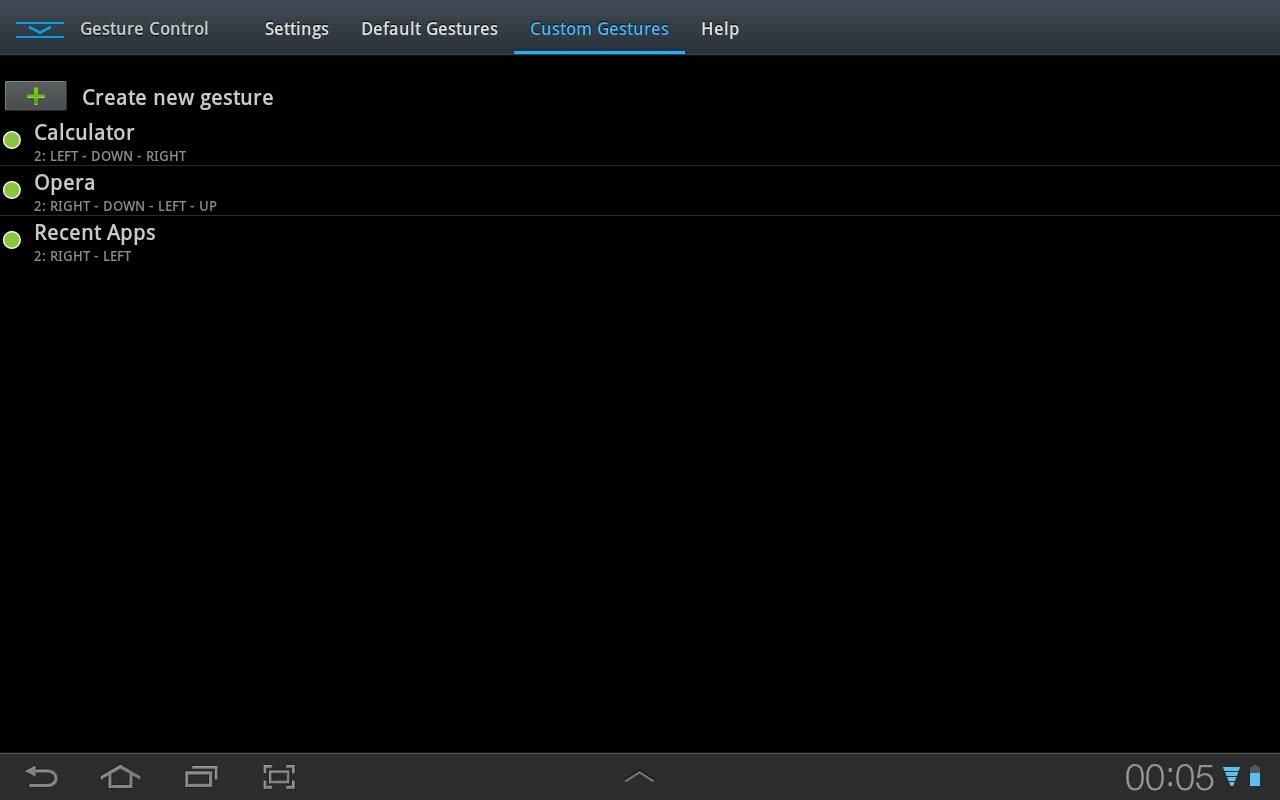
Task: Tap the Gesture Control app logo
Action: click(x=38, y=29)
